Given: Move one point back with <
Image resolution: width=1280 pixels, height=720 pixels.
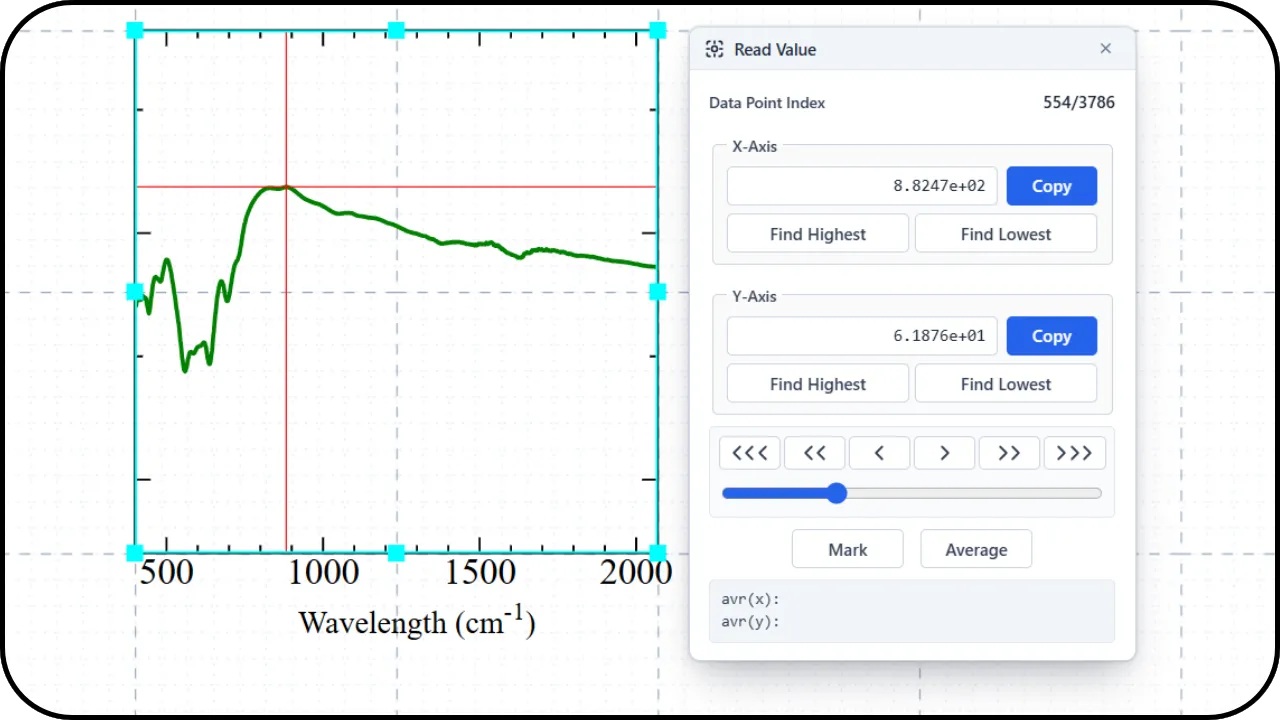Looking at the screenshot, I should tap(879, 453).
